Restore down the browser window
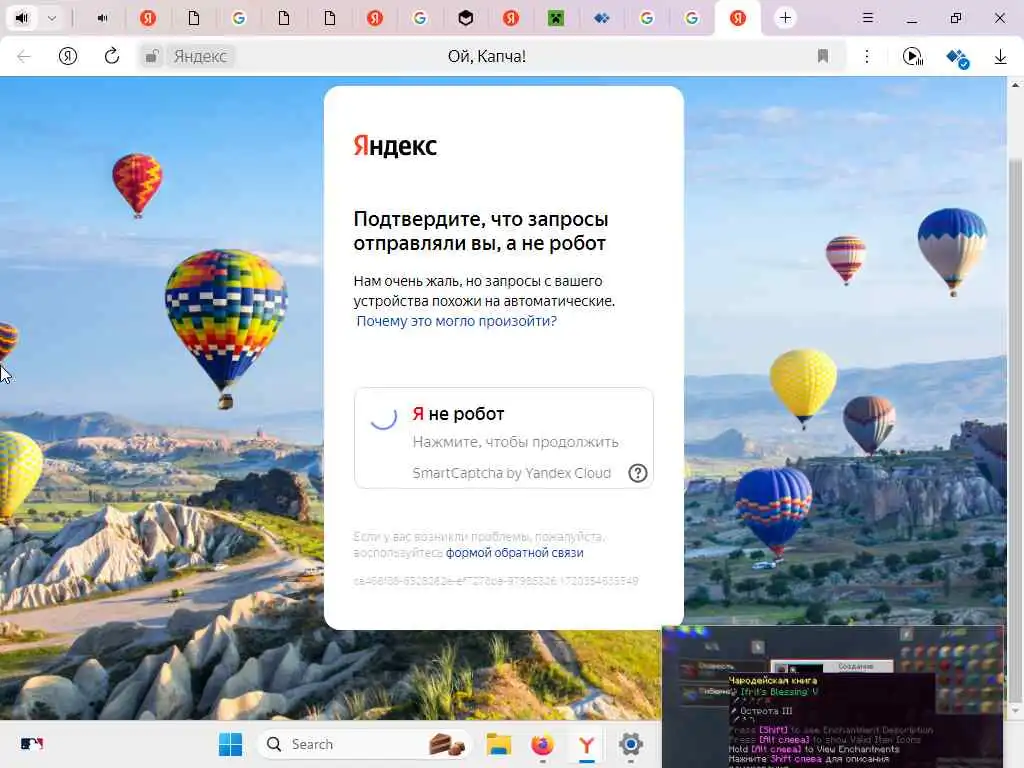This screenshot has width=1024, height=768. click(956, 18)
